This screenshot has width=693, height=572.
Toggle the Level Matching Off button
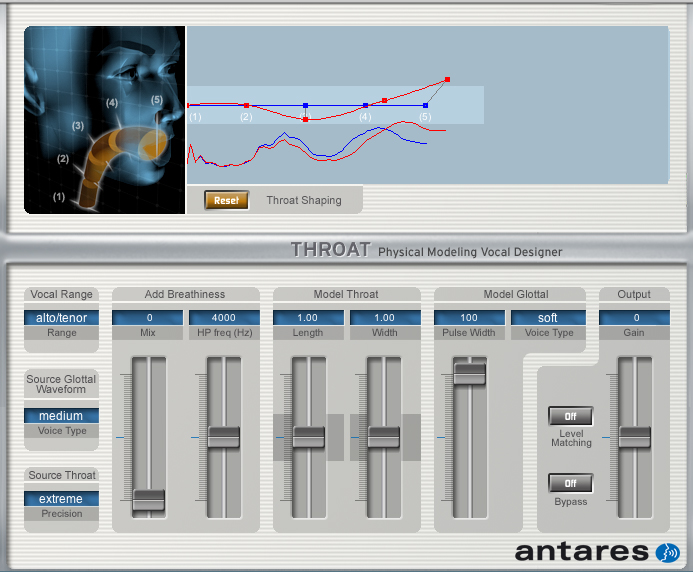pos(570,416)
